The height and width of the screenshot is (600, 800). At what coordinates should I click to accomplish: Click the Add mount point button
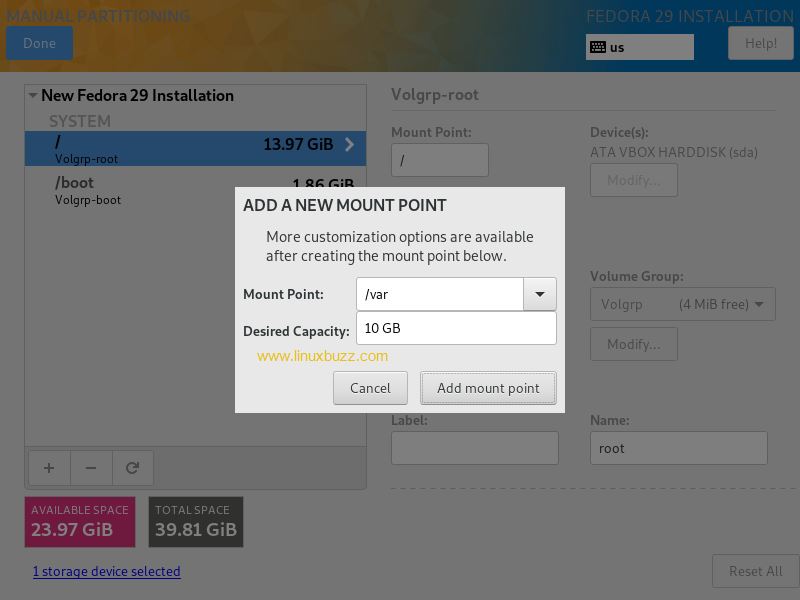[488, 388]
